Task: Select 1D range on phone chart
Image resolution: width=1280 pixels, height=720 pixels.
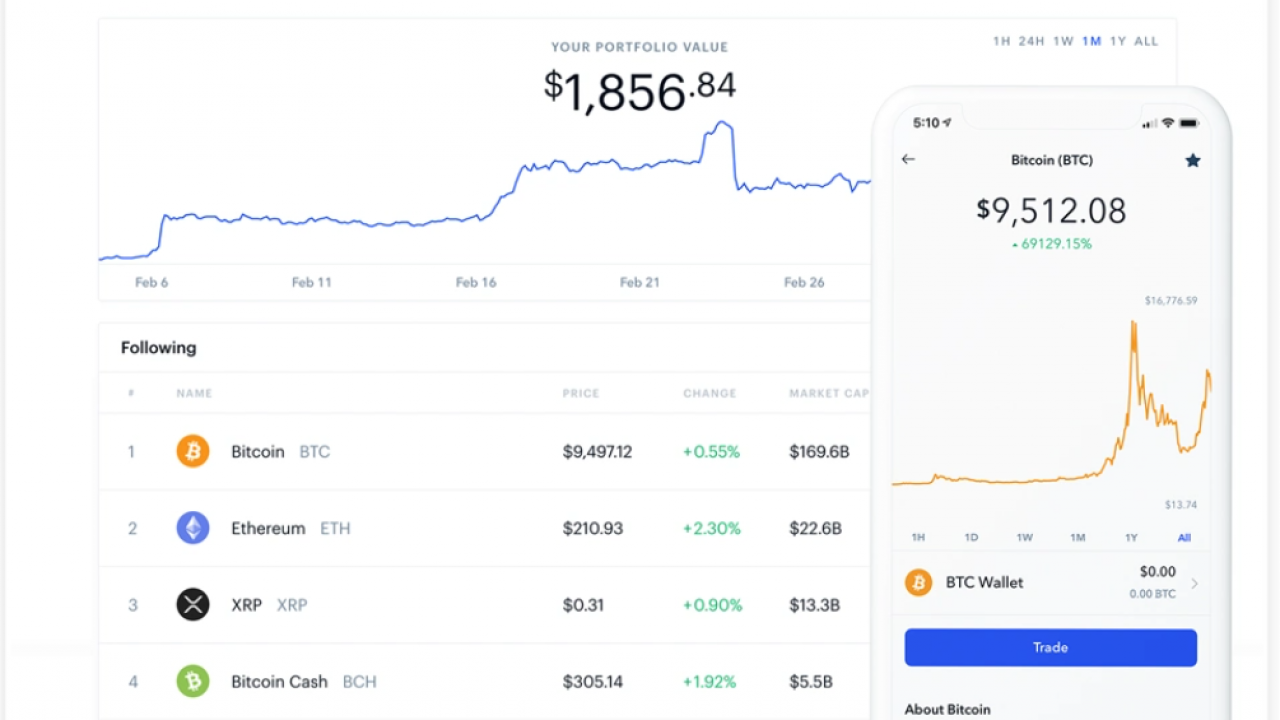Action: (971, 538)
